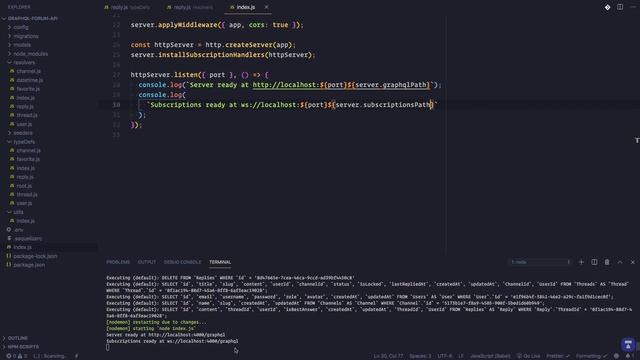Click the terminal input prompt line

(107, 347)
